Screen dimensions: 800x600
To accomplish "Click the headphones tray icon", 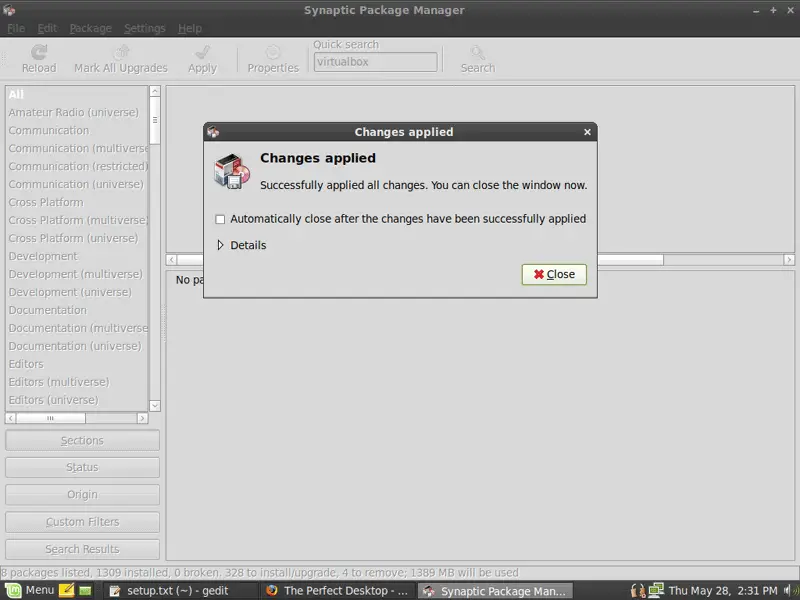I will (638, 591).
